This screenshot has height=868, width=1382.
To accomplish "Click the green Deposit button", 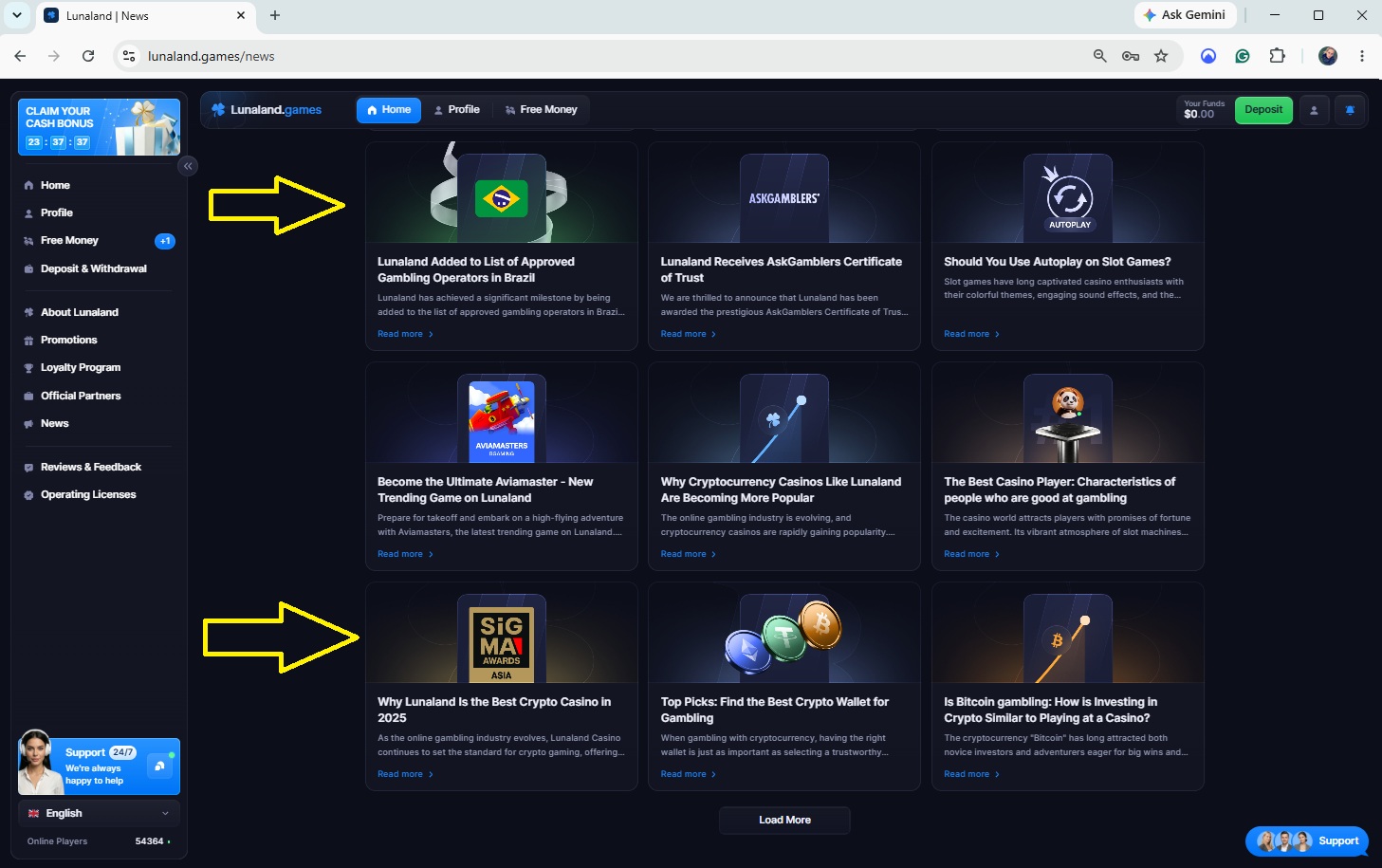I will (1263, 110).
